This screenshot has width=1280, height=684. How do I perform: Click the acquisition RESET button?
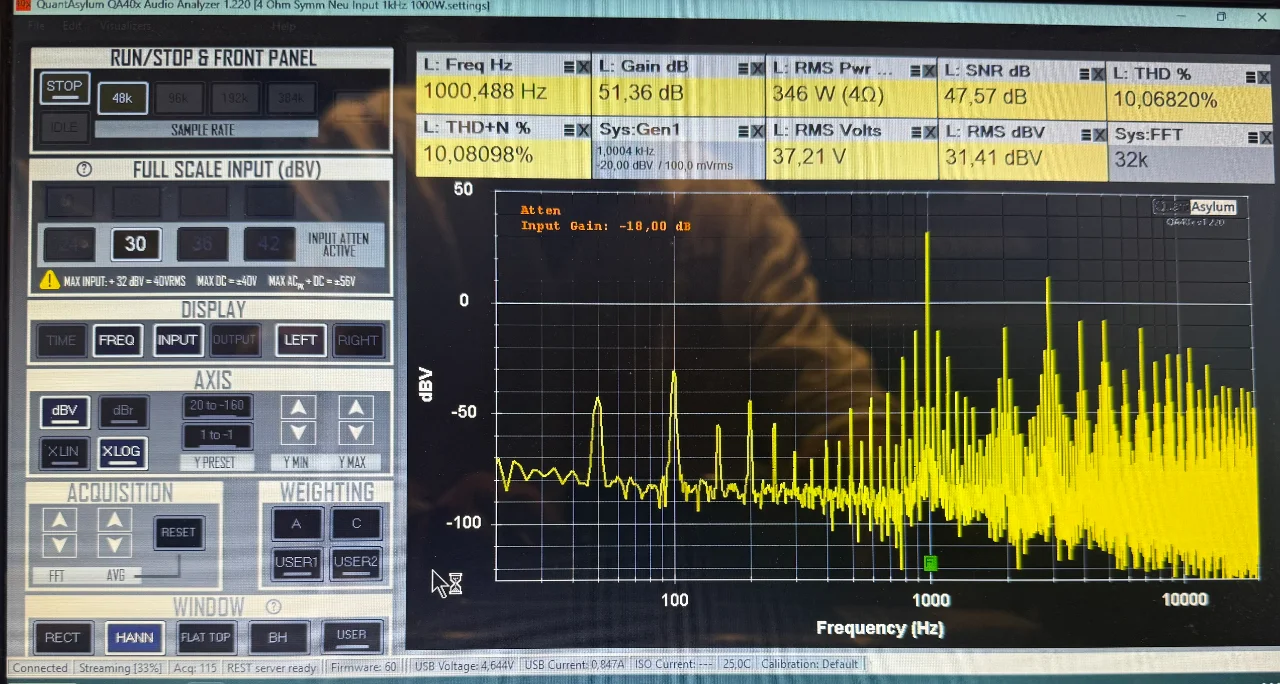[178, 533]
